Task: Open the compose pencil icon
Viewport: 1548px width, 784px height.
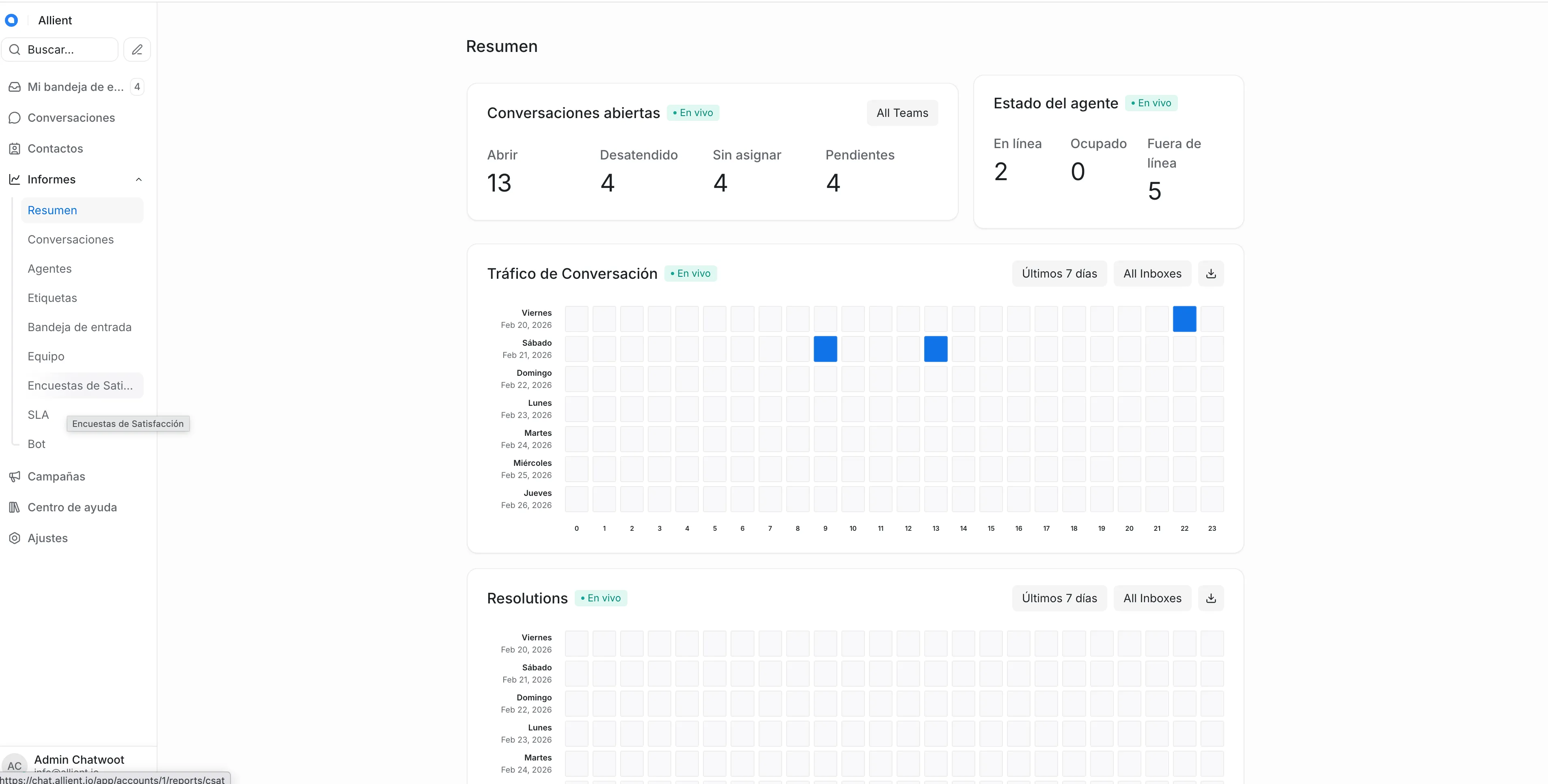Action: [137, 49]
